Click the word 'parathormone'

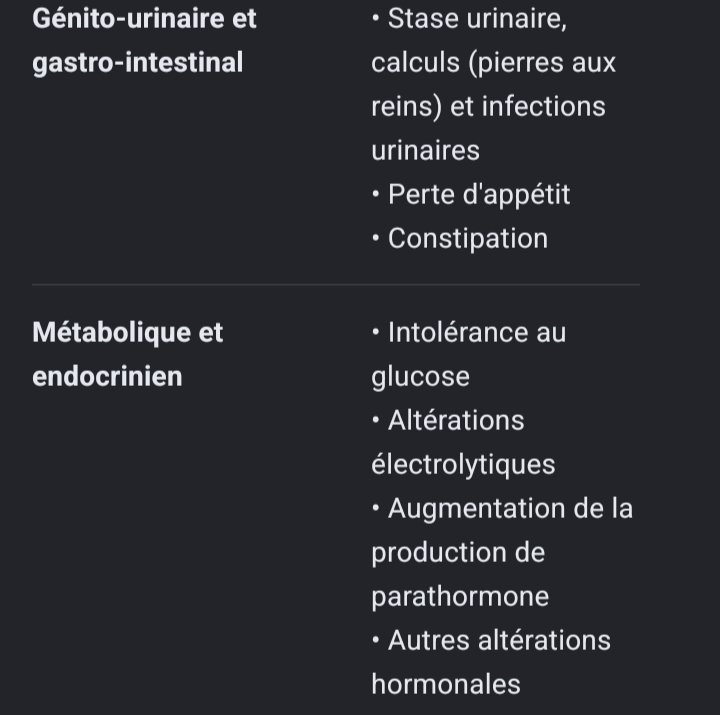[460, 597]
